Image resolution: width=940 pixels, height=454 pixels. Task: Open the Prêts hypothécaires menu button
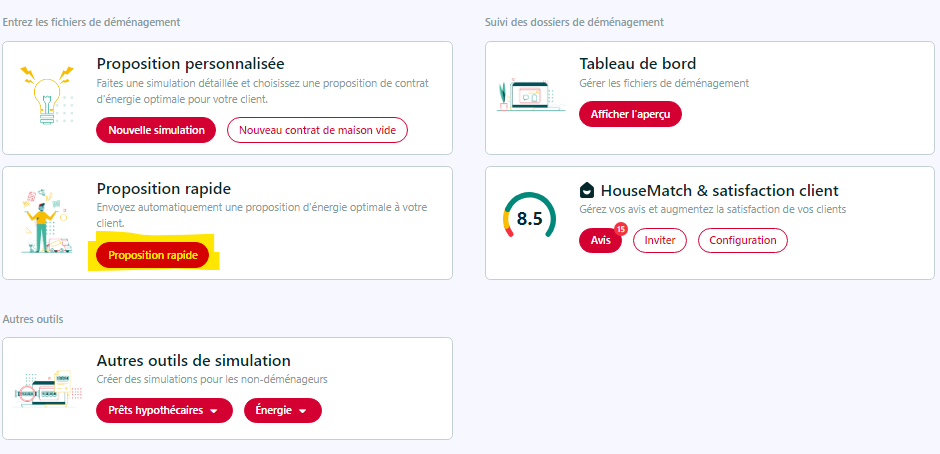[164, 410]
